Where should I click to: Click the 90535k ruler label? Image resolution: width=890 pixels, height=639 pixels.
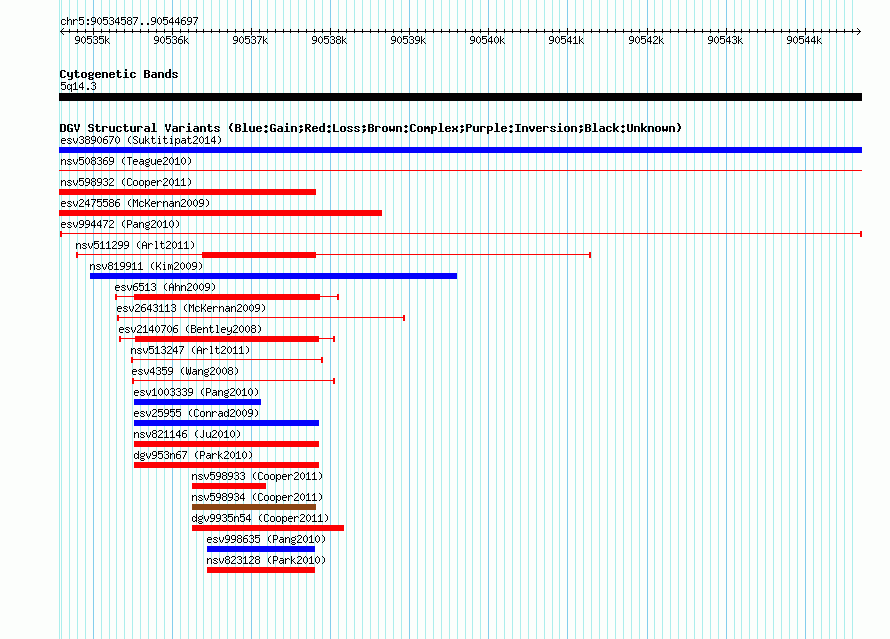(93, 40)
